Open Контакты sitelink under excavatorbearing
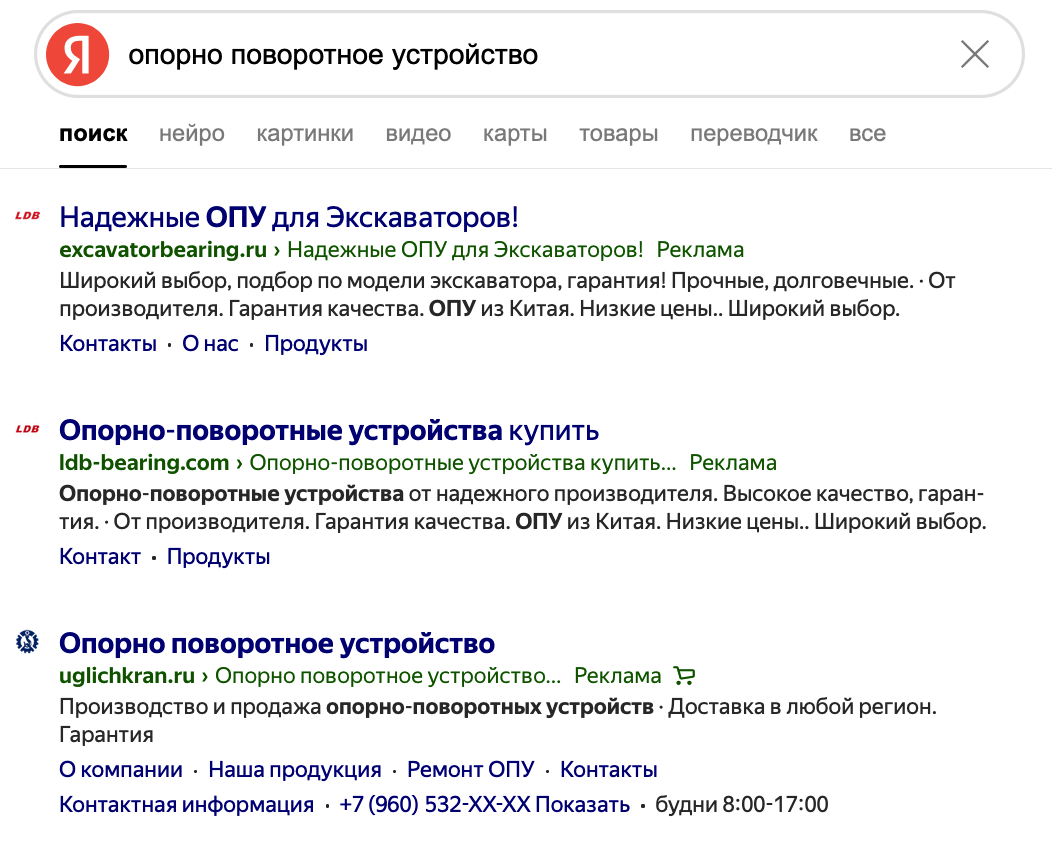Viewport: 1052px width, 846px height. point(108,343)
